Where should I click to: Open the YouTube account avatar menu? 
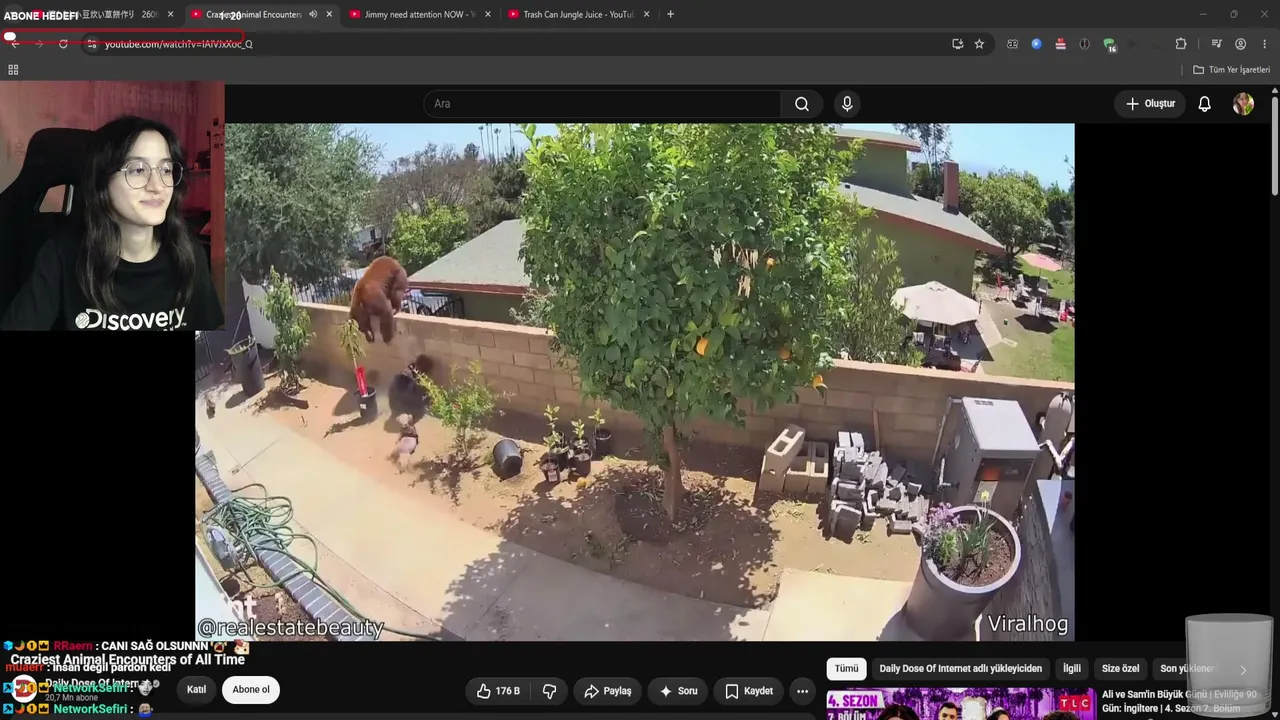click(x=1243, y=104)
